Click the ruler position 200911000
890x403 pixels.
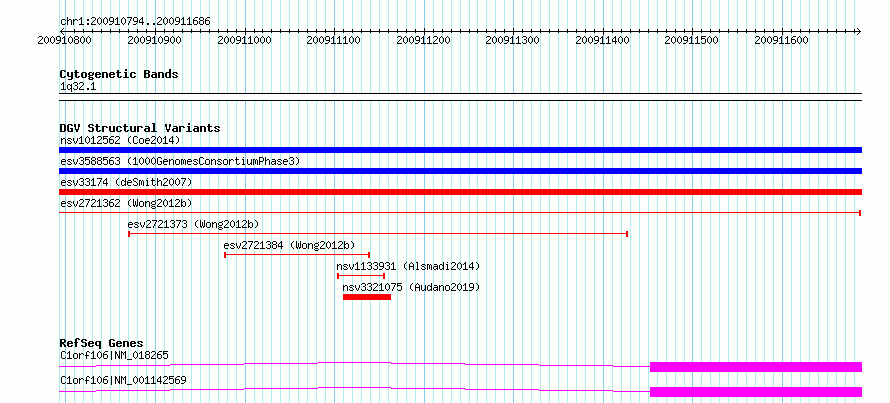point(244,40)
